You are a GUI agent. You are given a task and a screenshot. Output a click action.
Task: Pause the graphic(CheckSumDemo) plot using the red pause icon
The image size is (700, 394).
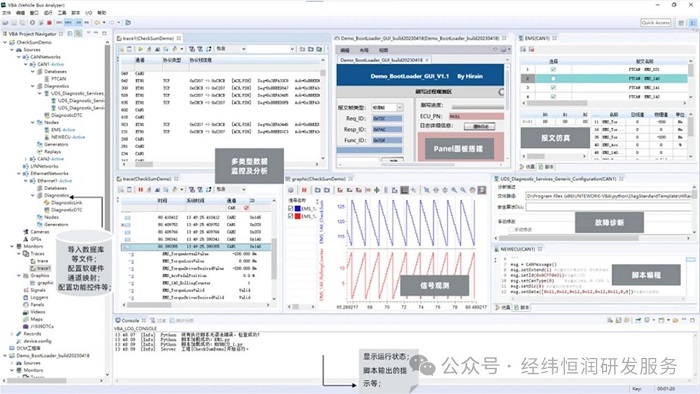click(304, 190)
